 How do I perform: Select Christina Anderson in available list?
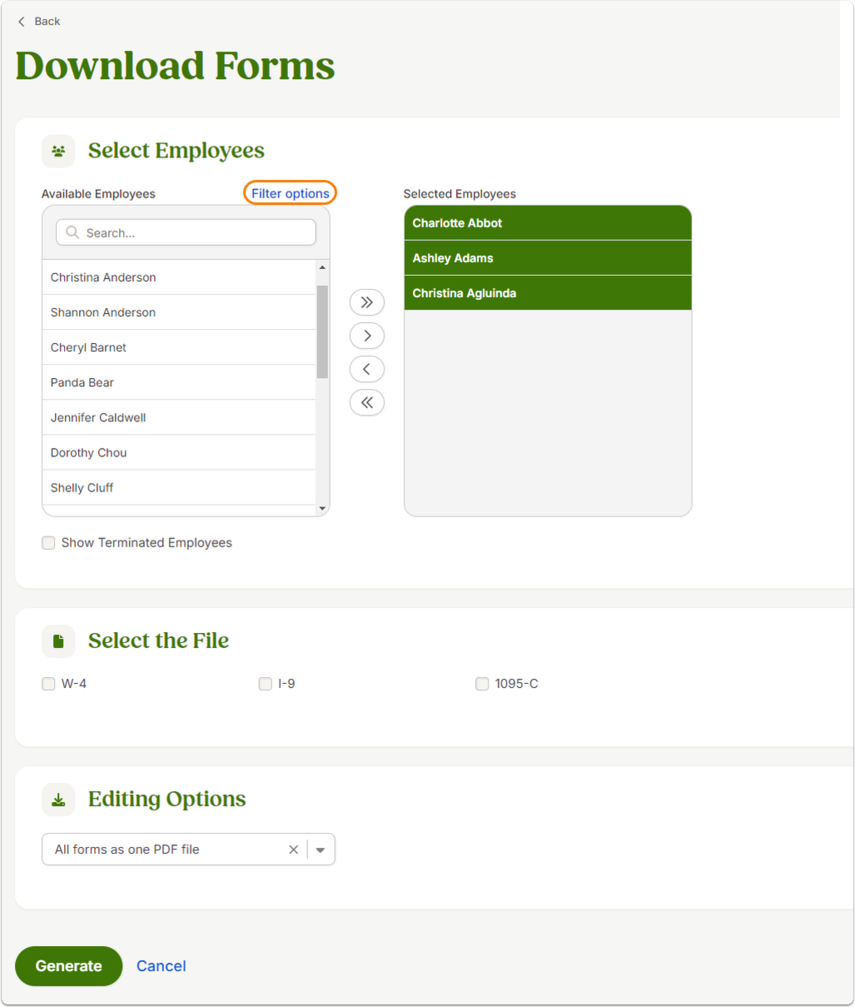coord(179,277)
